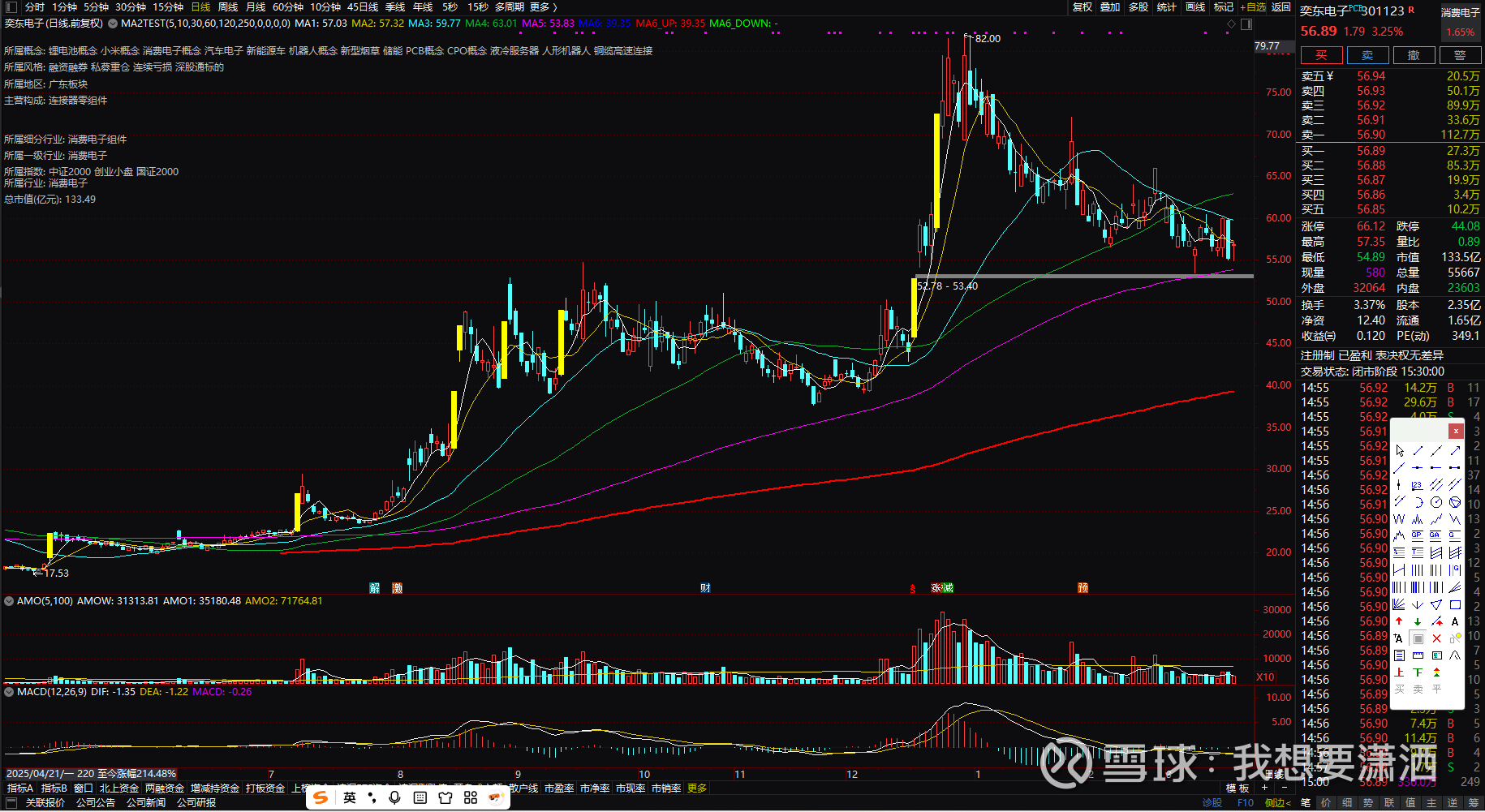Pick the 123 numbered-line tool
The width and height of the screenshot is (1485, 812).
1418,485
